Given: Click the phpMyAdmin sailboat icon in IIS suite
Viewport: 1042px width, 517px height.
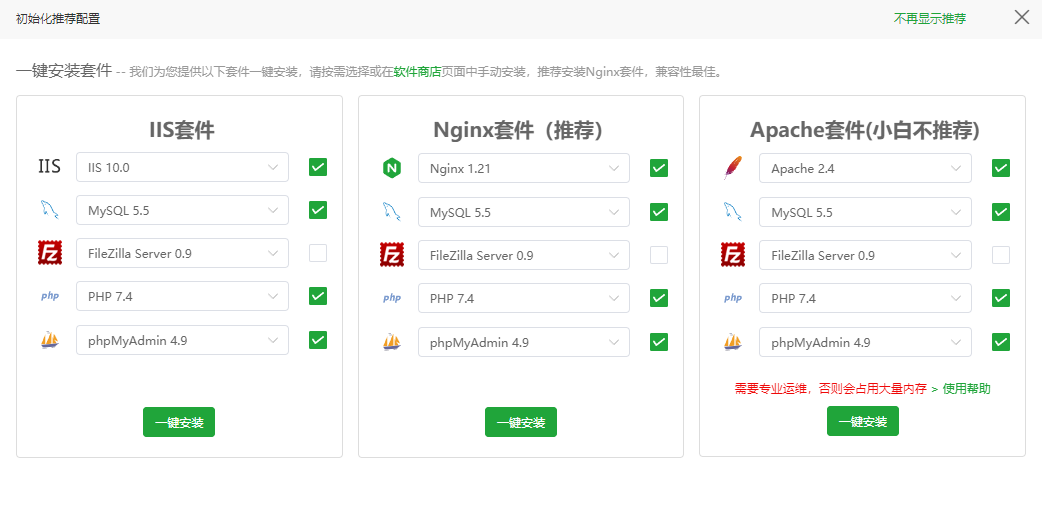Looking at the screenshot, I should (x=49, y=340).
